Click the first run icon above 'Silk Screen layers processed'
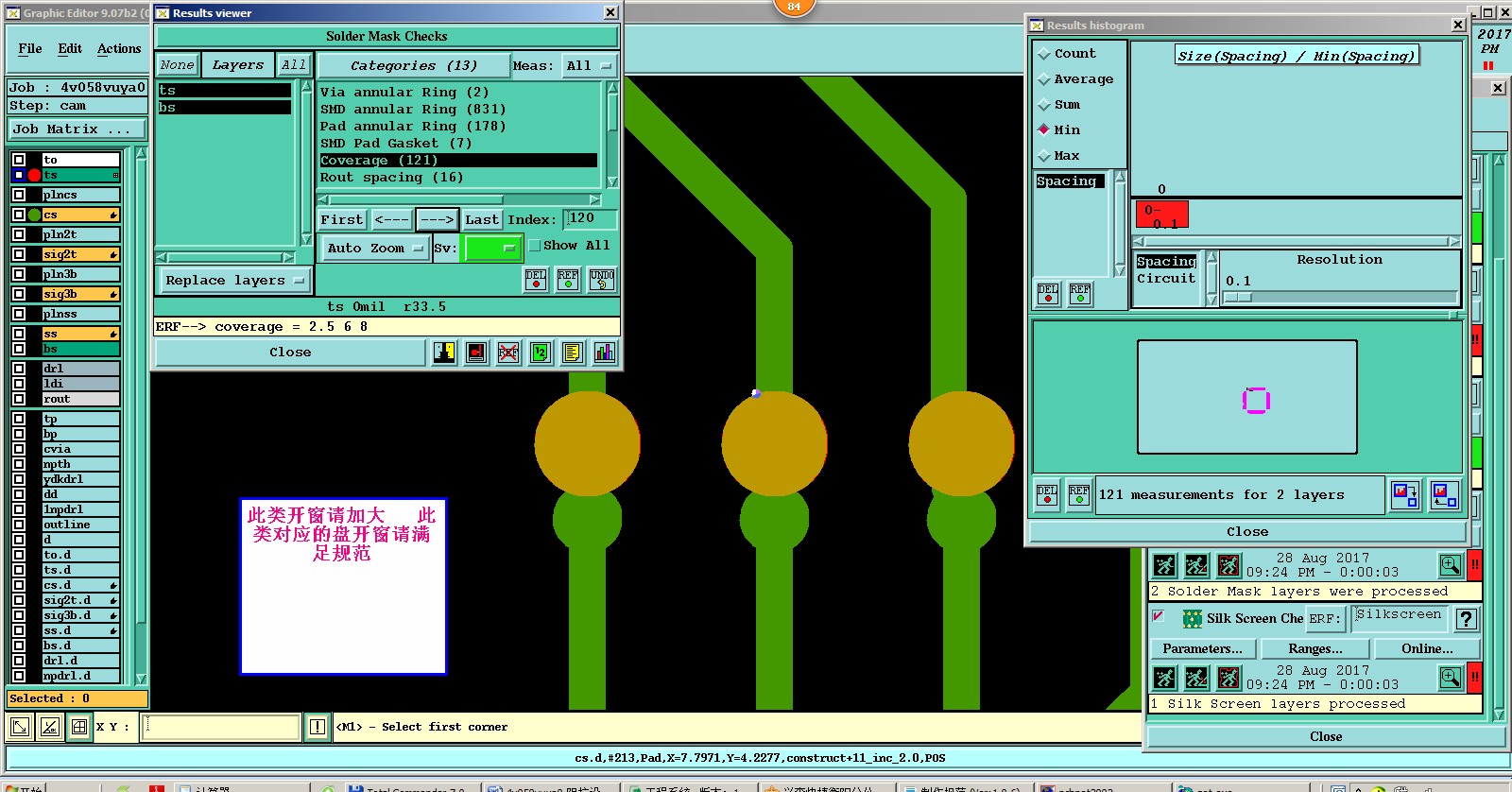 pyautogui.click(x=1164, y=678)
